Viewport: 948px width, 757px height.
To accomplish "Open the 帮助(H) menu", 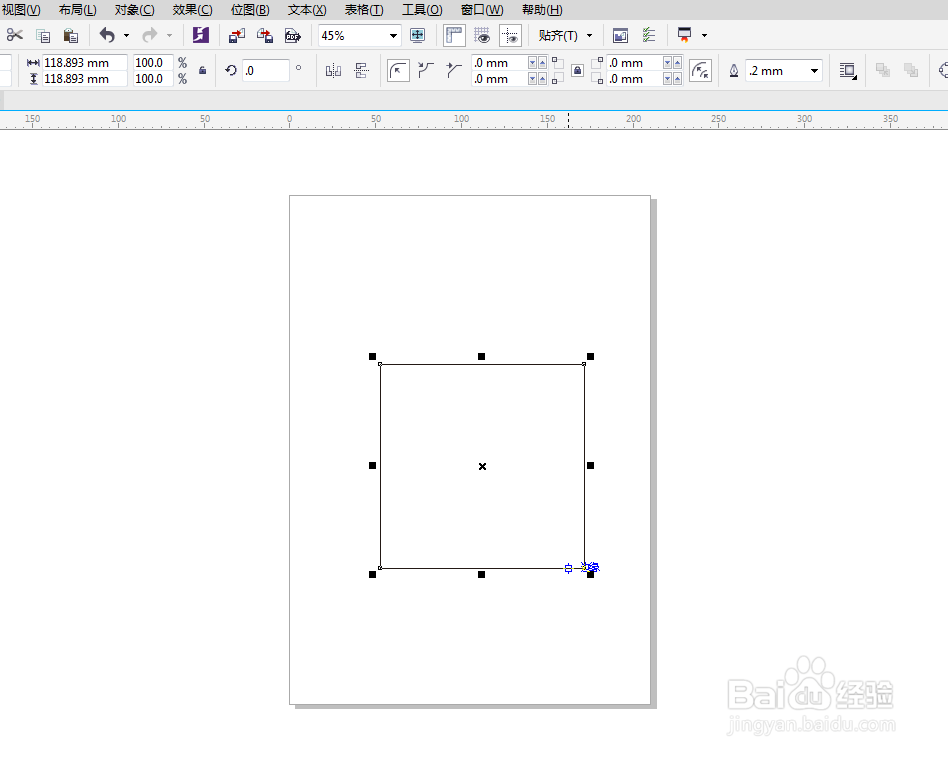I will [542, 10].
